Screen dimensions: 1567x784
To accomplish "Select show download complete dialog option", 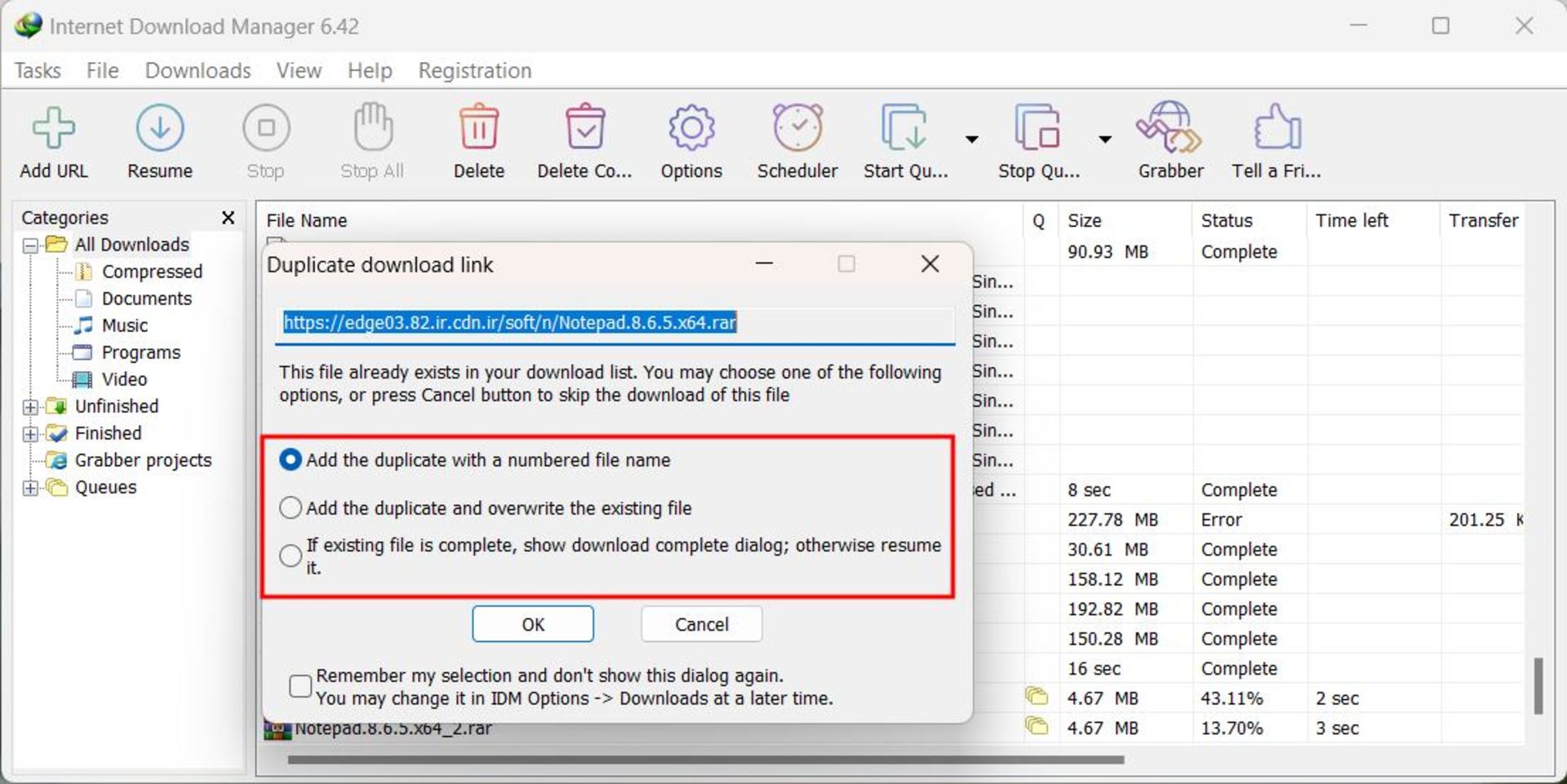I will coord(291,556).
